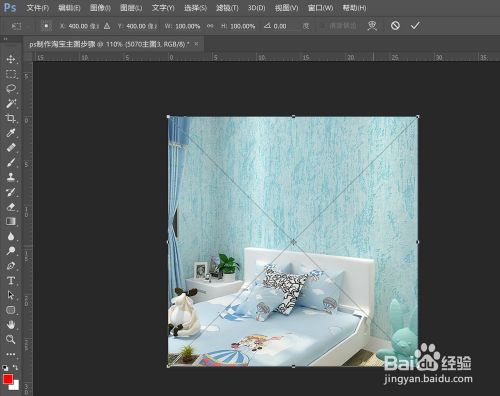Open the 选择(S) menu

[x=195, y=8]
